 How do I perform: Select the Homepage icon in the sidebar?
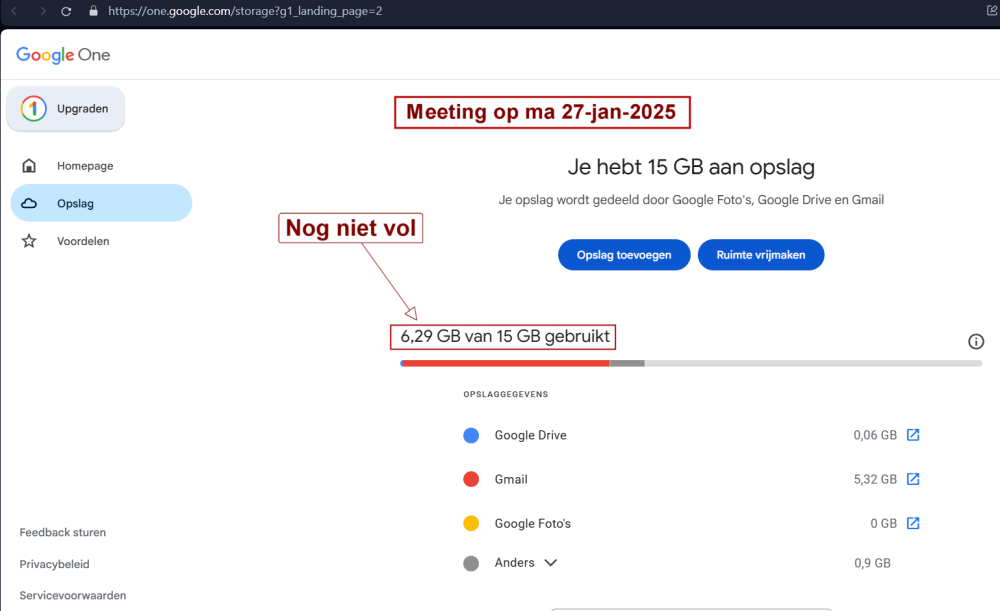[29, 165]
